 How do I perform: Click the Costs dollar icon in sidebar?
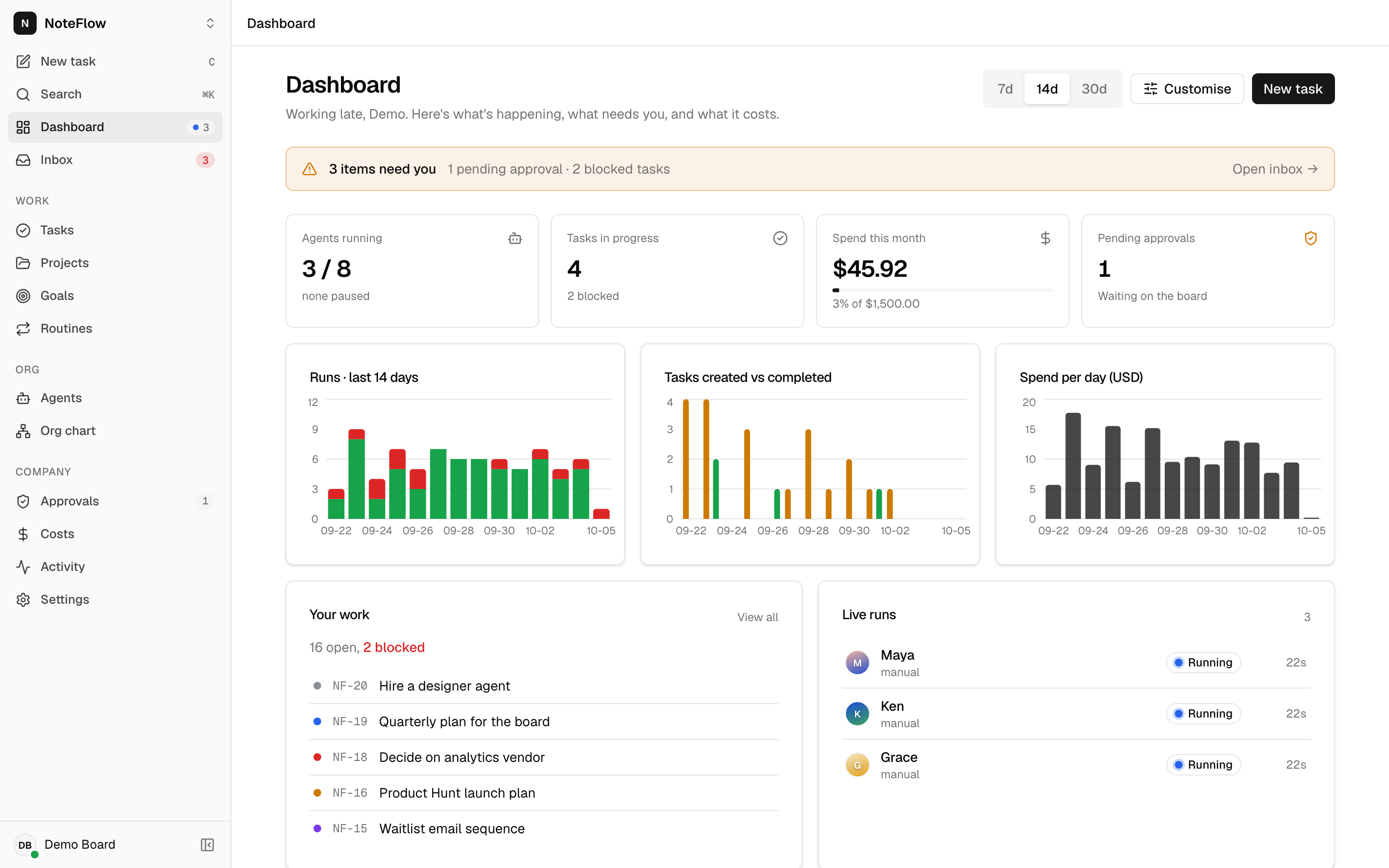pos(23,534)
